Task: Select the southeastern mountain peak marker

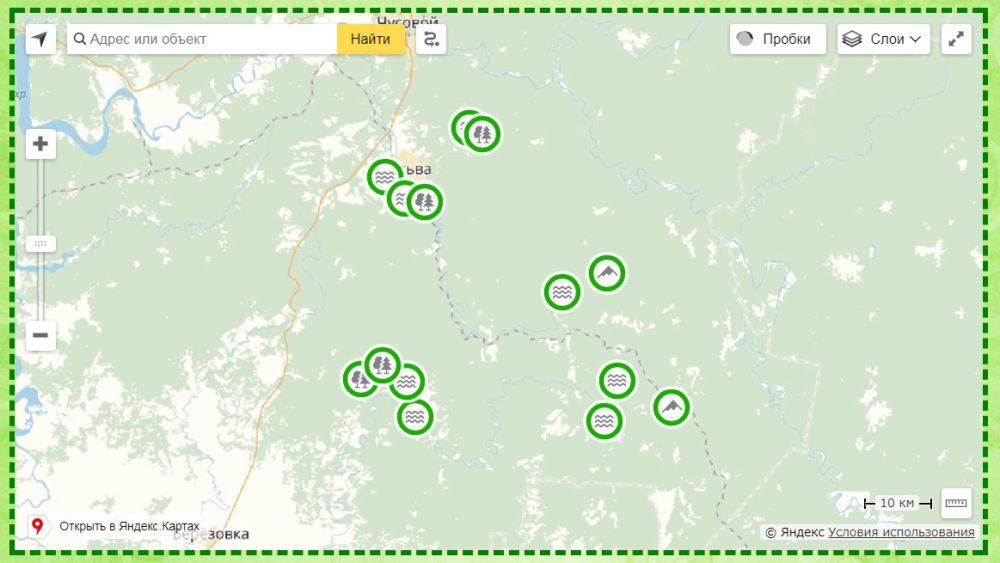Action: pyautogui.click(x=671, y=407)
